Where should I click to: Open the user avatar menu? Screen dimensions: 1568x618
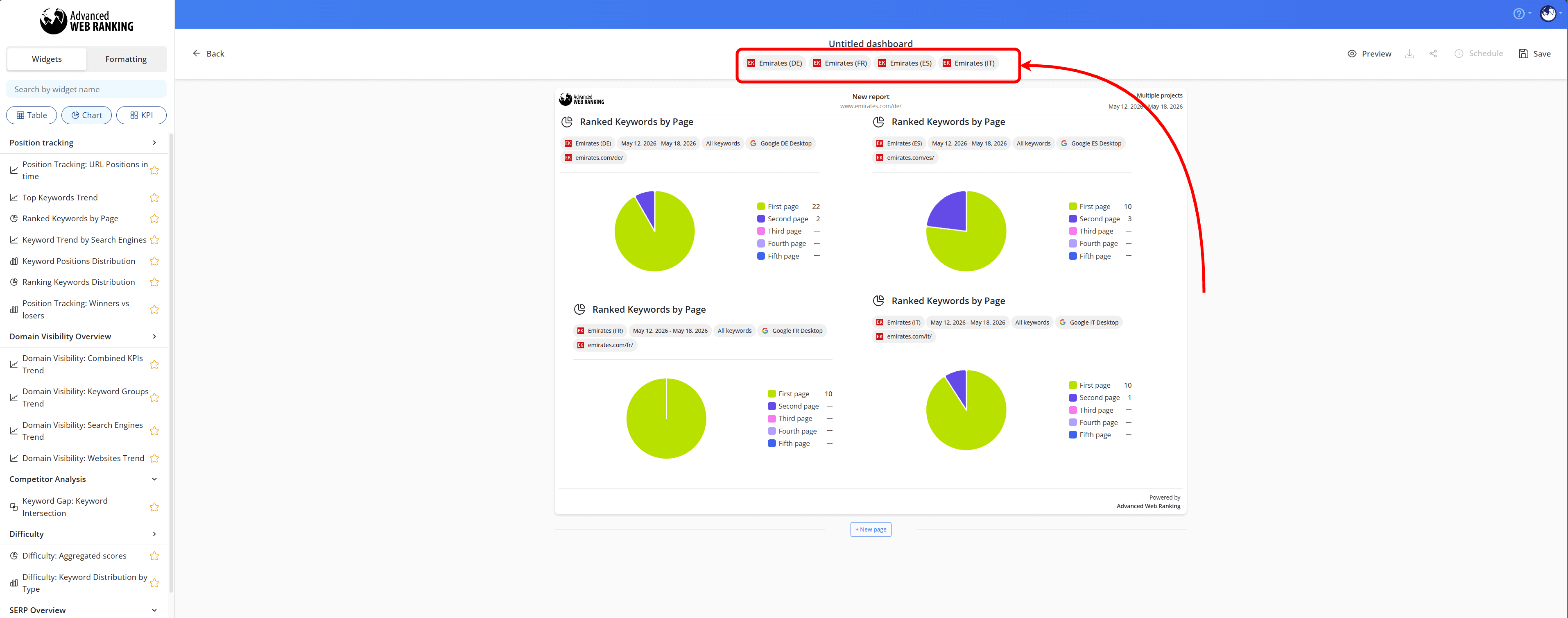(x=1548, y=14)
